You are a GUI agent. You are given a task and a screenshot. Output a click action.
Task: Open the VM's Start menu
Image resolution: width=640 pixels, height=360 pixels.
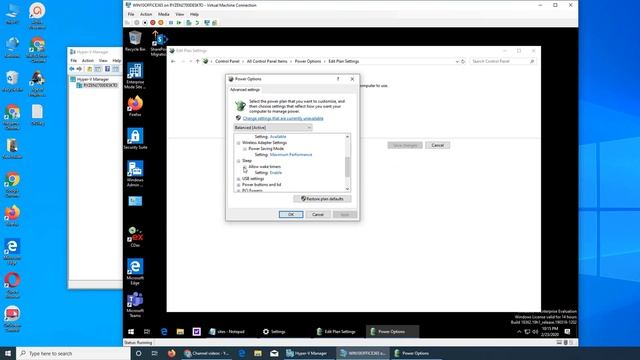click(x=131, y=331)
